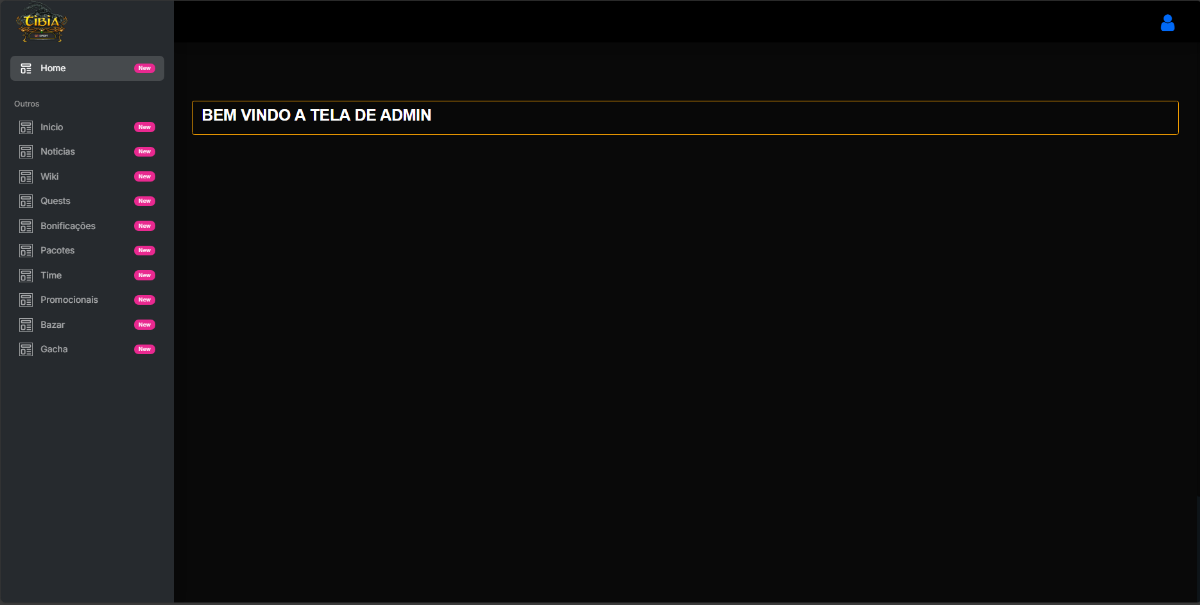Open the user profile icon
This screenshot has height=605, width=1200.
[x=1167, y=23]
